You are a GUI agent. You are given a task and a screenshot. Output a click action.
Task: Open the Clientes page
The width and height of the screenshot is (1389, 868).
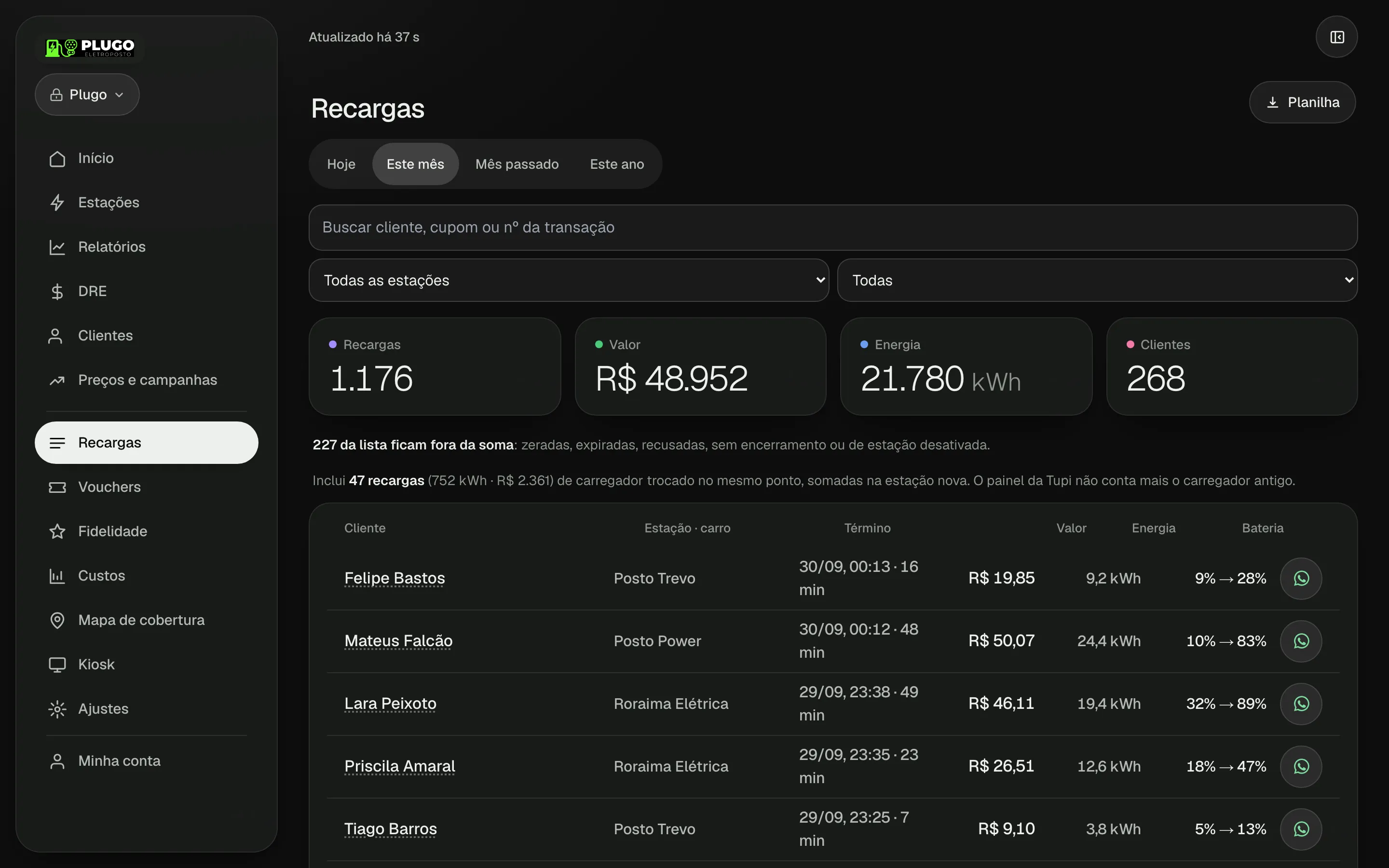(x=146, y=335)
